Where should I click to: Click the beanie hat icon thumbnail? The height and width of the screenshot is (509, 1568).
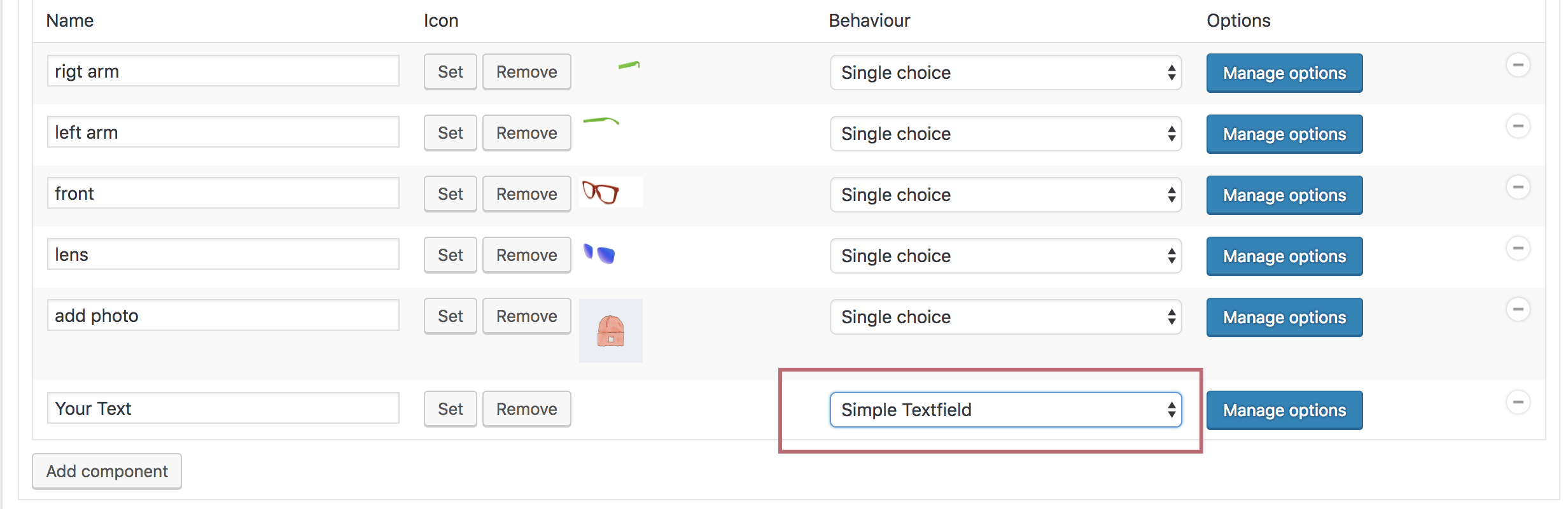pyautogui.click(x=611, y=331)
